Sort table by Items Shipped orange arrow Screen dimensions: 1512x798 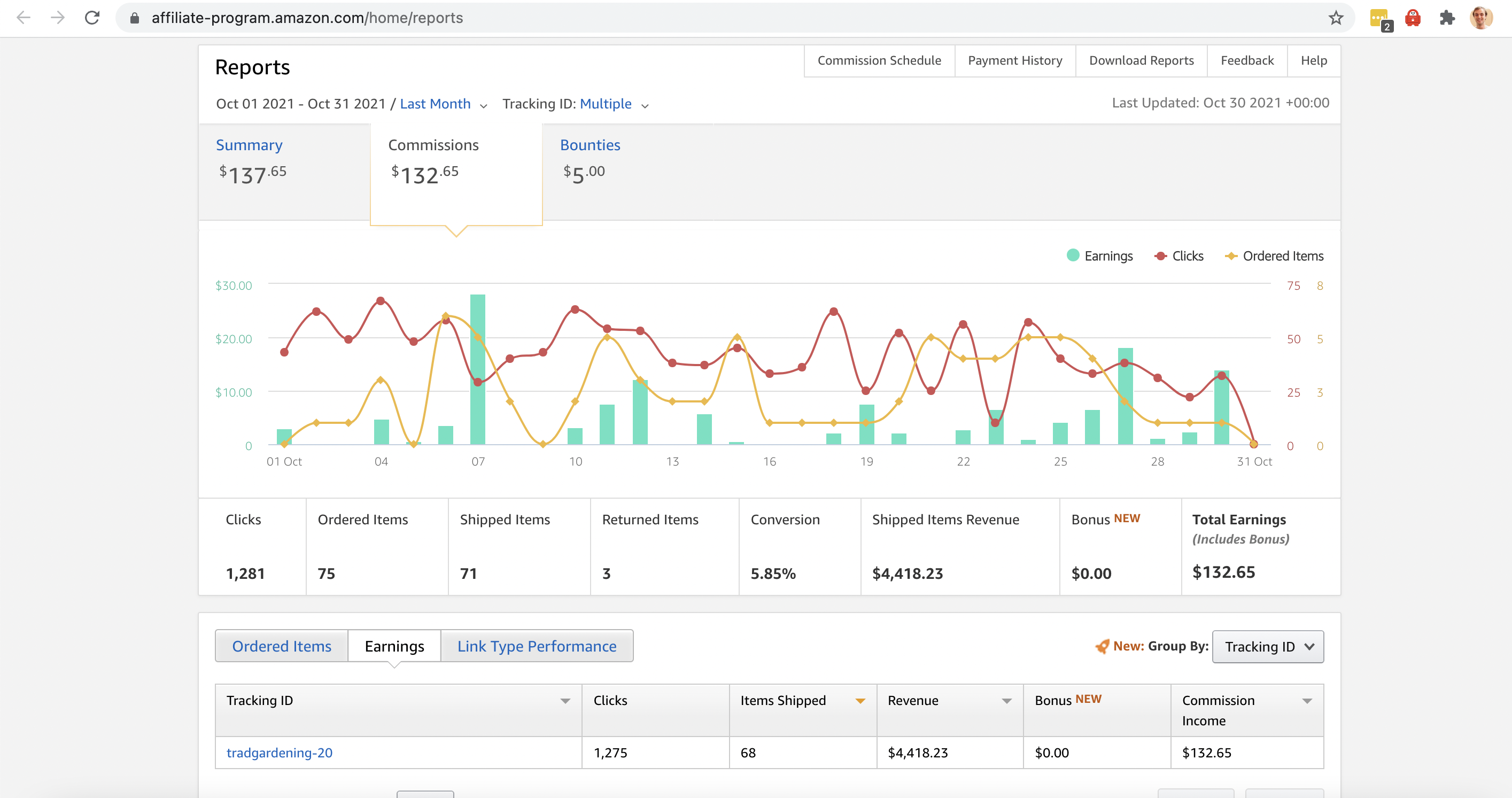(x=860, y=701)
